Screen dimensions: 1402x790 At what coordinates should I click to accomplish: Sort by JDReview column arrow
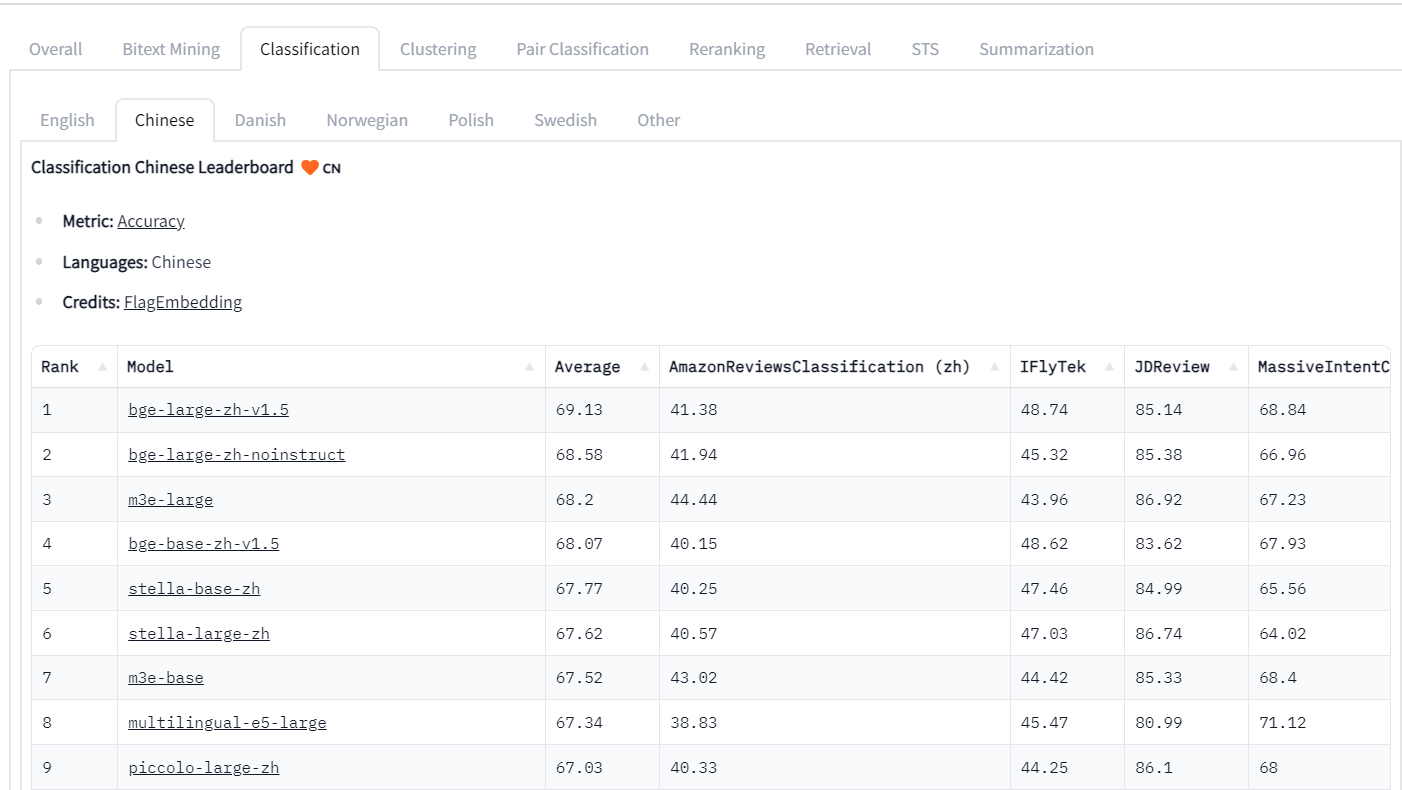pos(1233,367)
